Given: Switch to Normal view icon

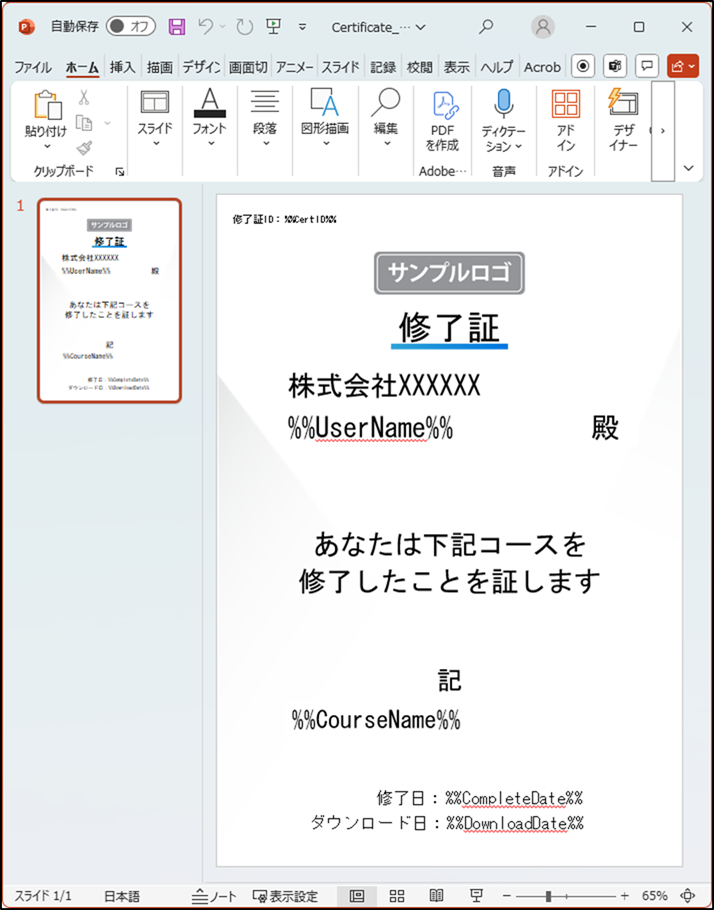Looking at the screenshot, I should pos(357,896).
